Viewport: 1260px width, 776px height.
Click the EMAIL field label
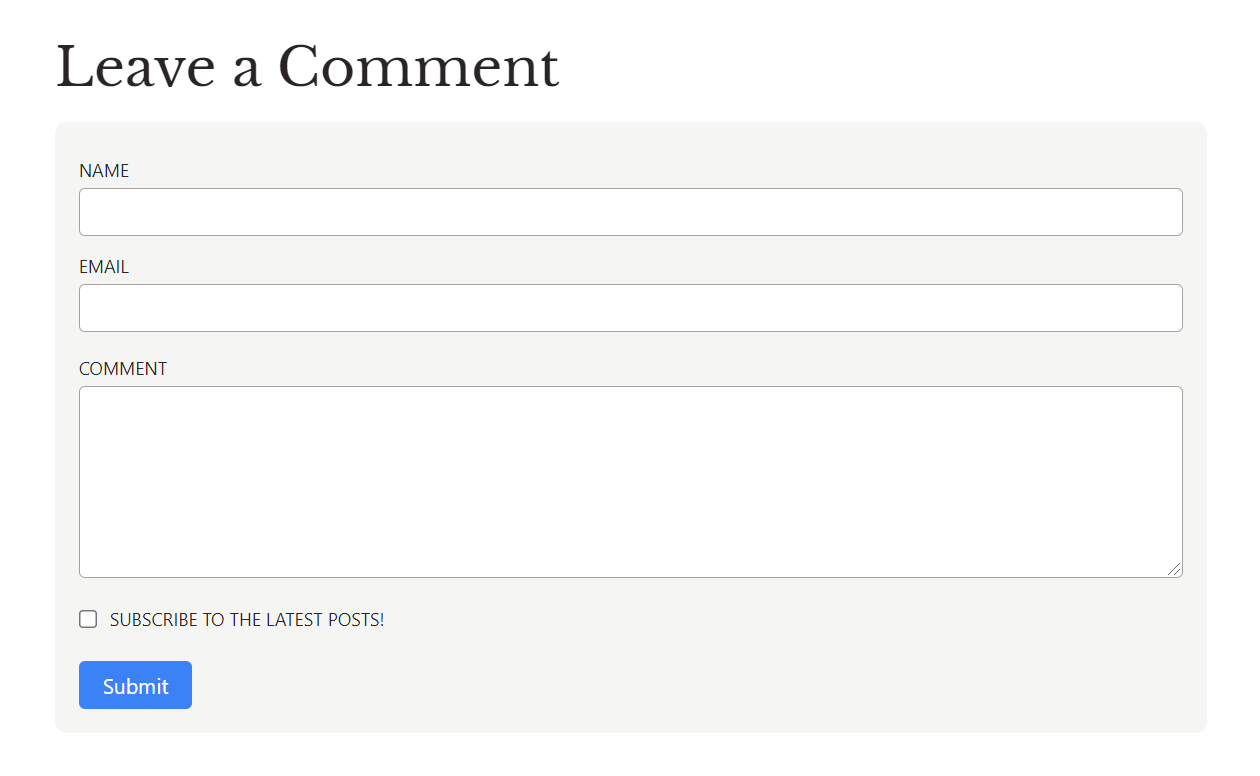tap(104, 267)
